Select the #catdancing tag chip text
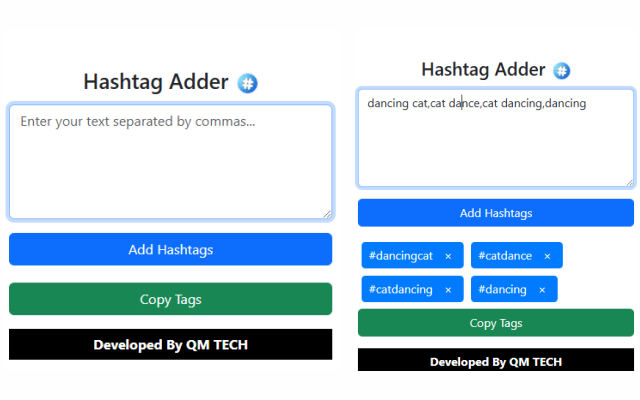 coord(401,290)
